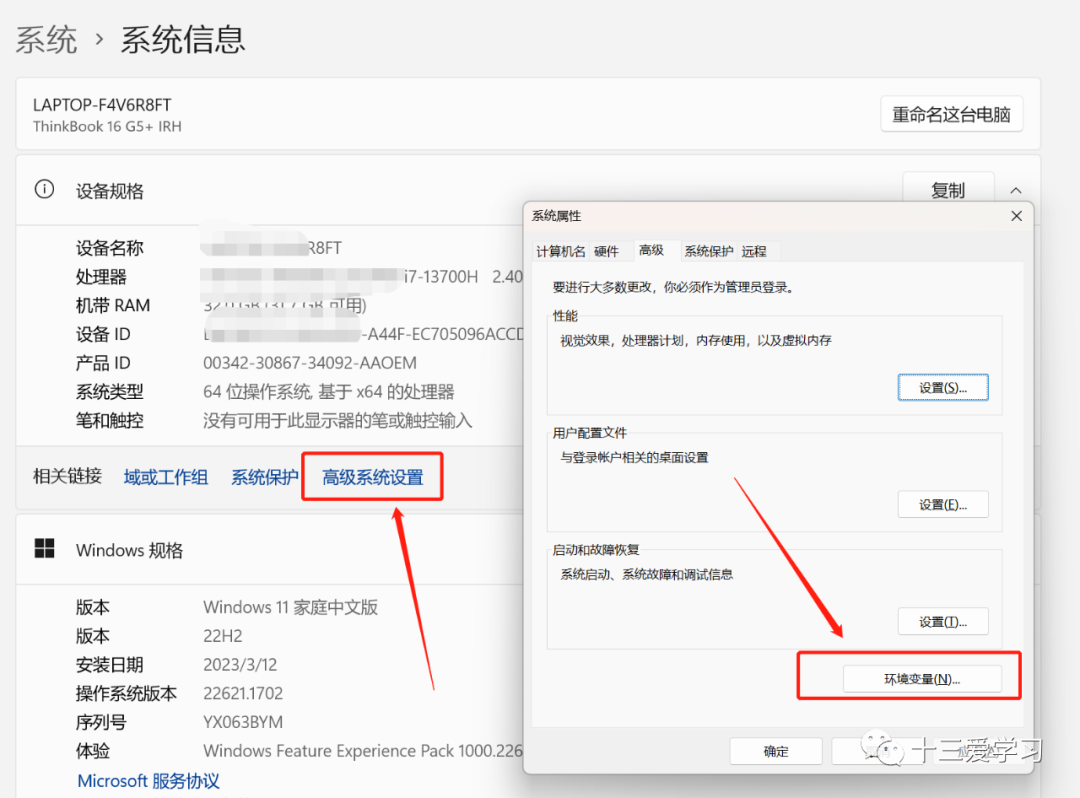Collapse the 设备规格 section chevron
This screenshot has width=1080, height=798.
[1018, 189]
